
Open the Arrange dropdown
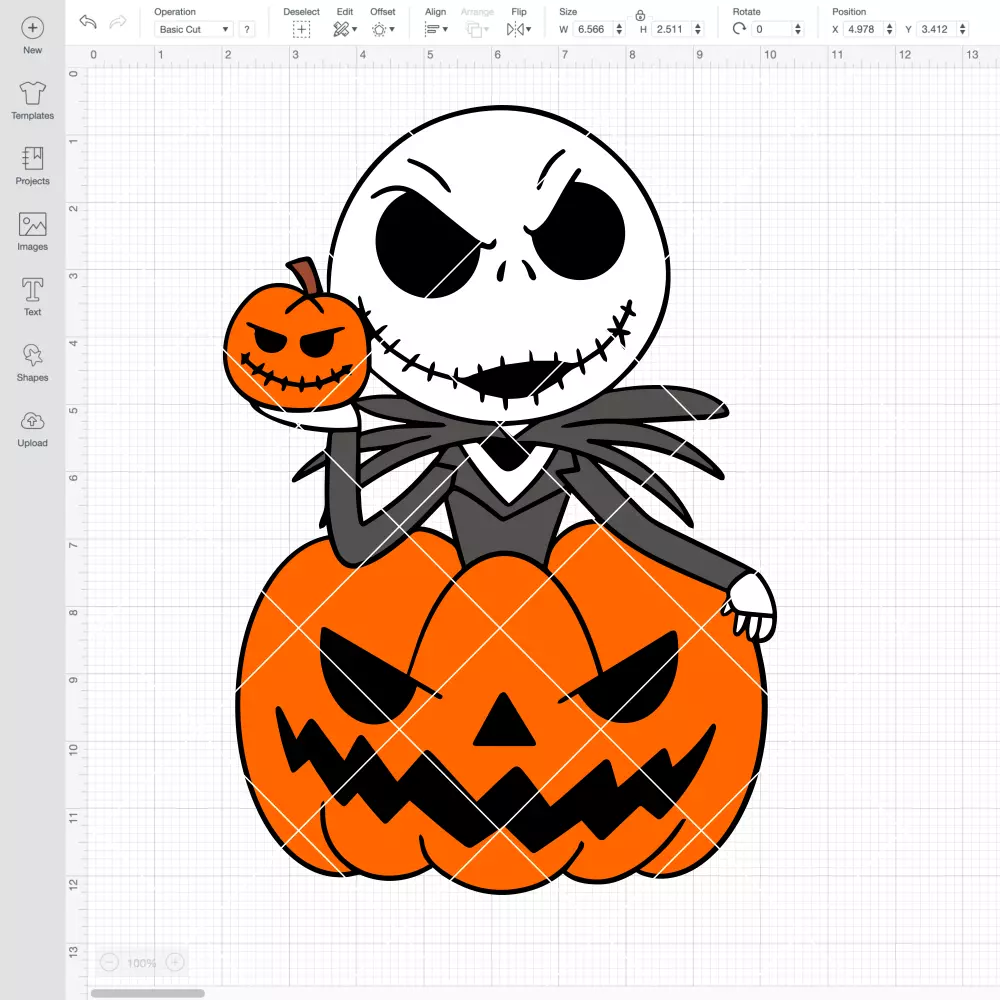(477, 29)
